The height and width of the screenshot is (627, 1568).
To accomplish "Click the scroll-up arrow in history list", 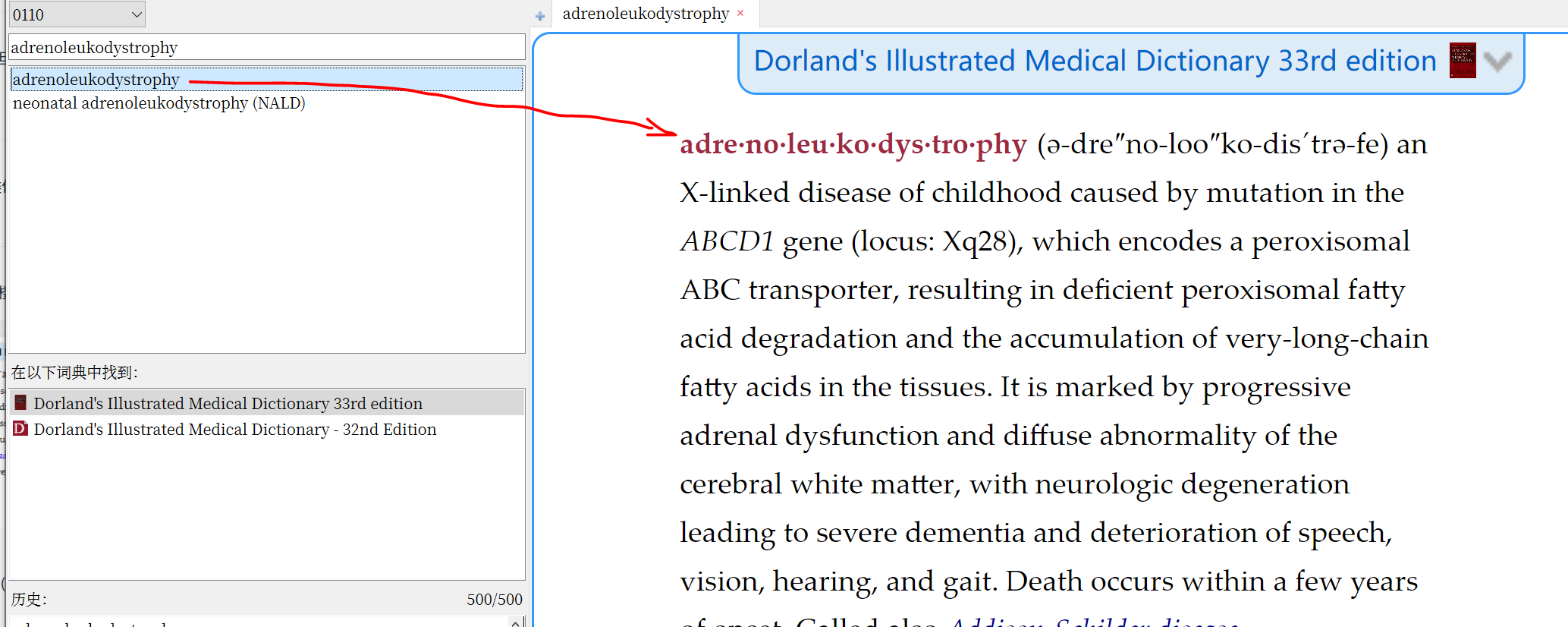I will (x=515, y=622).
